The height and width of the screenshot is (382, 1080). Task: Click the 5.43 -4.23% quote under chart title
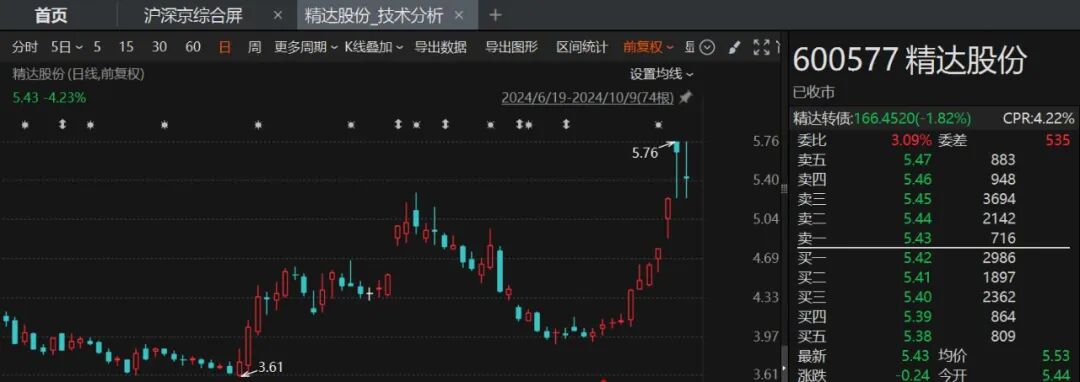pyautogui.click(x=50, y=98)
